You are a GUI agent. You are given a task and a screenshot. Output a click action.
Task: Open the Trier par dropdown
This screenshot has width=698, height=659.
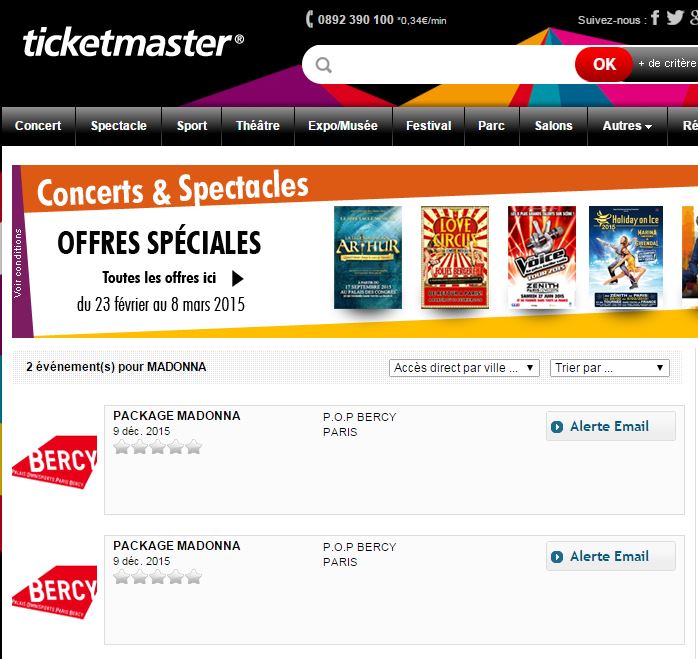point(609,368)
